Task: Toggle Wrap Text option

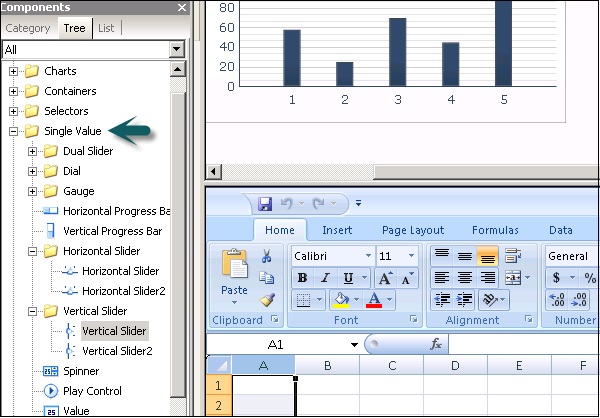Action: point(513,256)
